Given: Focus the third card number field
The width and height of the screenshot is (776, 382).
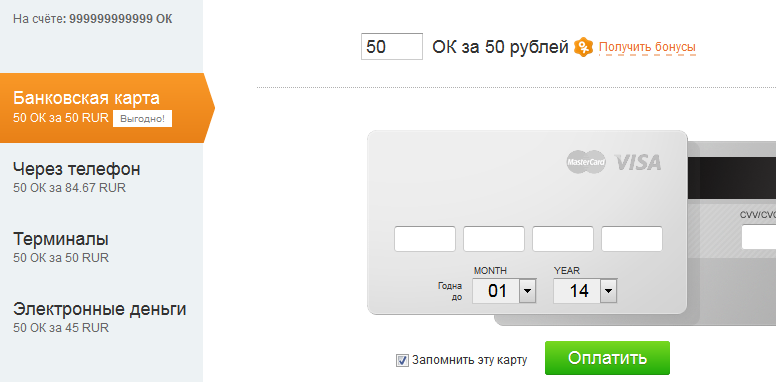Looking at the screenshot, I should [x=563, y=239].
